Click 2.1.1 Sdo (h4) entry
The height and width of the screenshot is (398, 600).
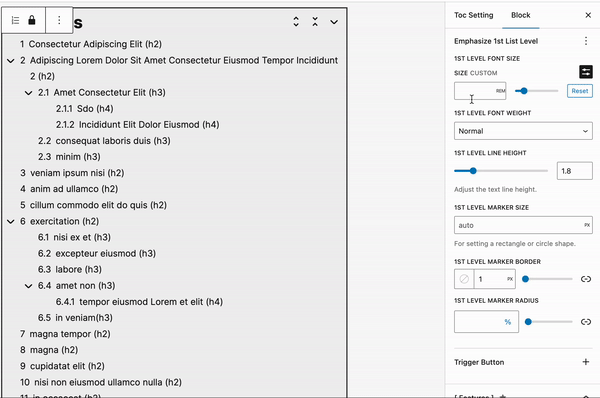(x=85, y=109)
